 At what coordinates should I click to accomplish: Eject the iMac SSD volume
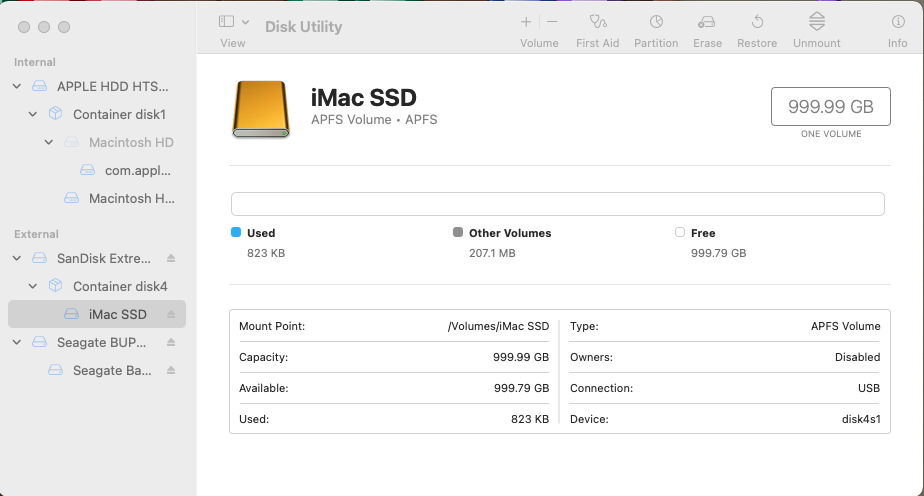[171, 314]
